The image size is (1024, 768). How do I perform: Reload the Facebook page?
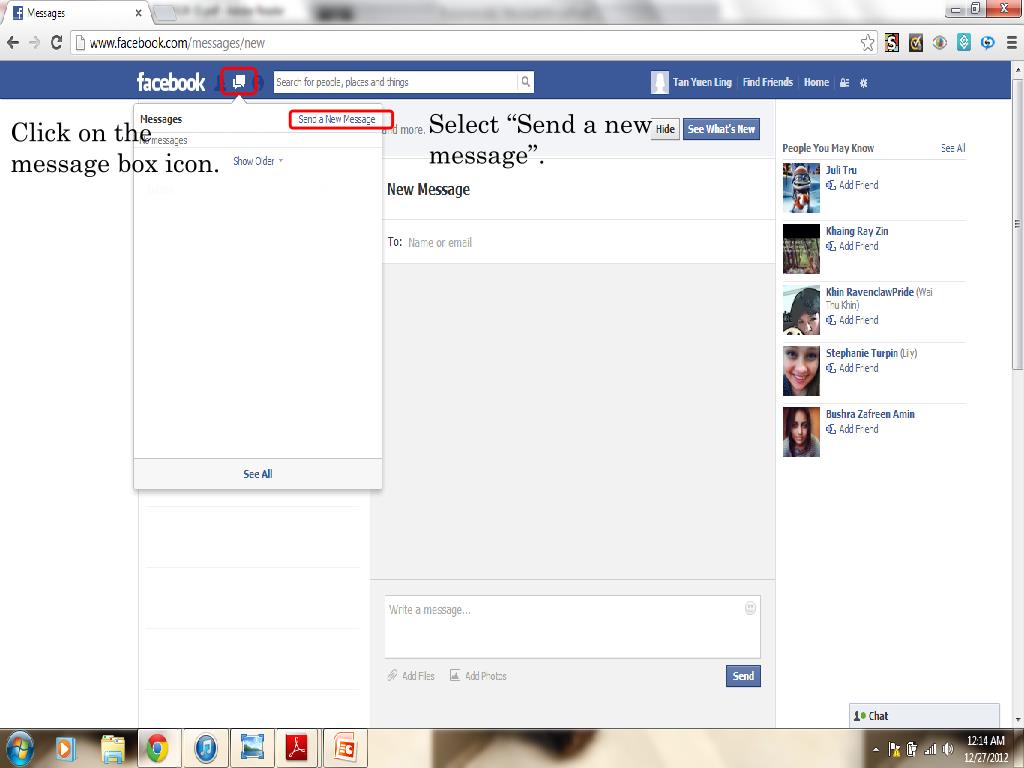[x=56, y=43]
